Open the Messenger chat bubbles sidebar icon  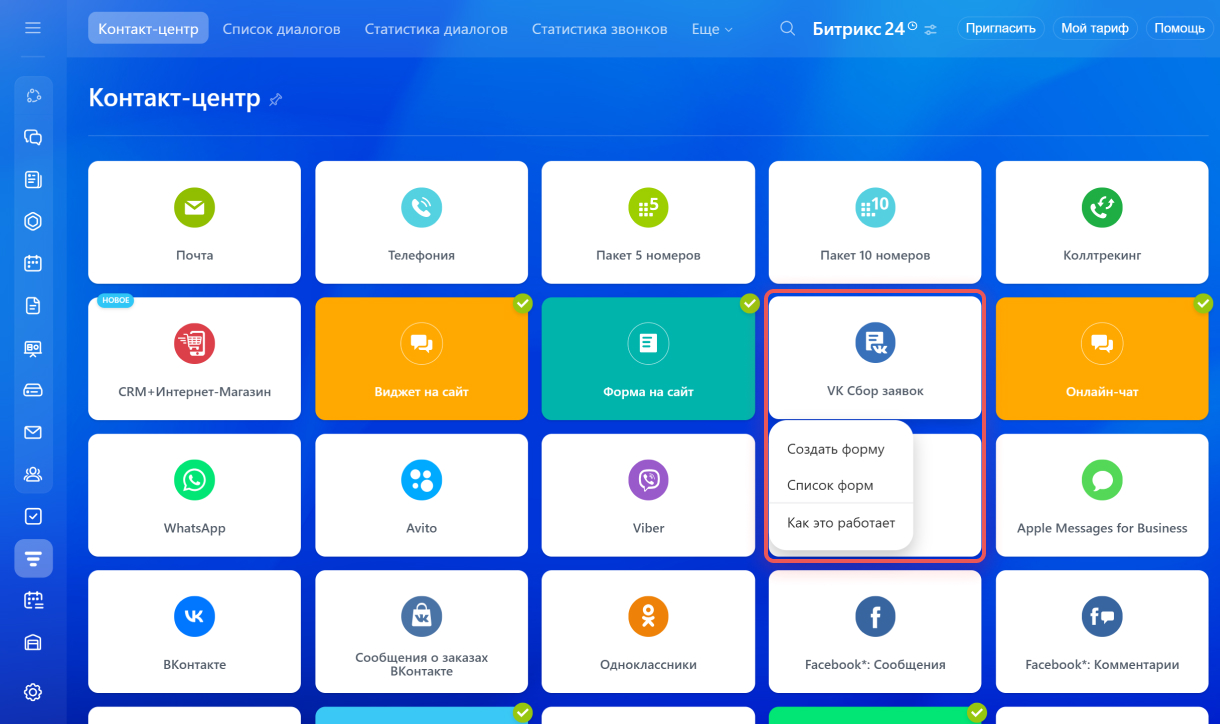[x=33, y=137]
